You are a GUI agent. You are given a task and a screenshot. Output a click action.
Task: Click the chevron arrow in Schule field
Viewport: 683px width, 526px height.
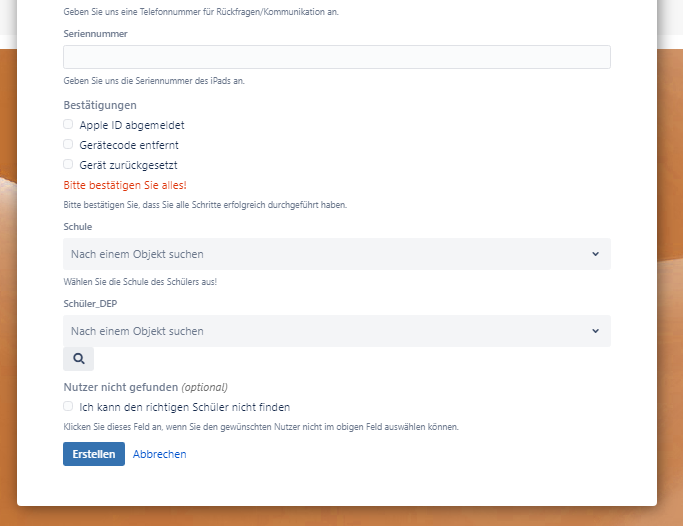coord(595,254)
